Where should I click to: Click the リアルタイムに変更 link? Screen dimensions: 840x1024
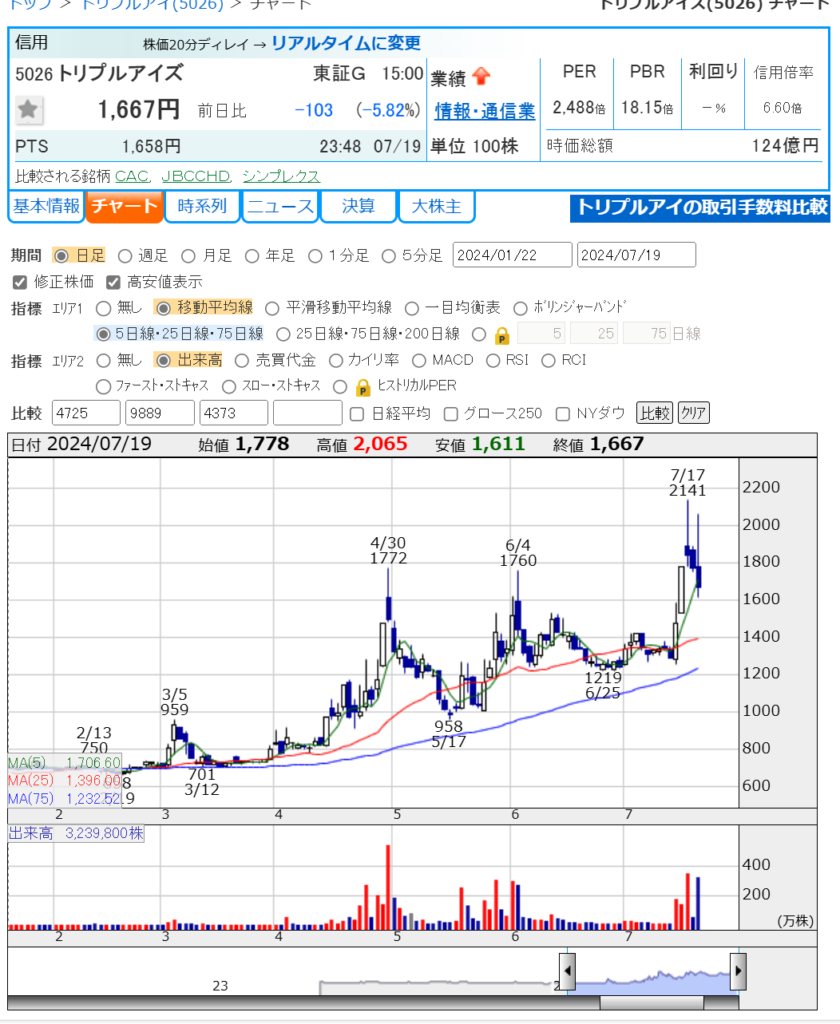pyautogui.click(x=346, y=43)
